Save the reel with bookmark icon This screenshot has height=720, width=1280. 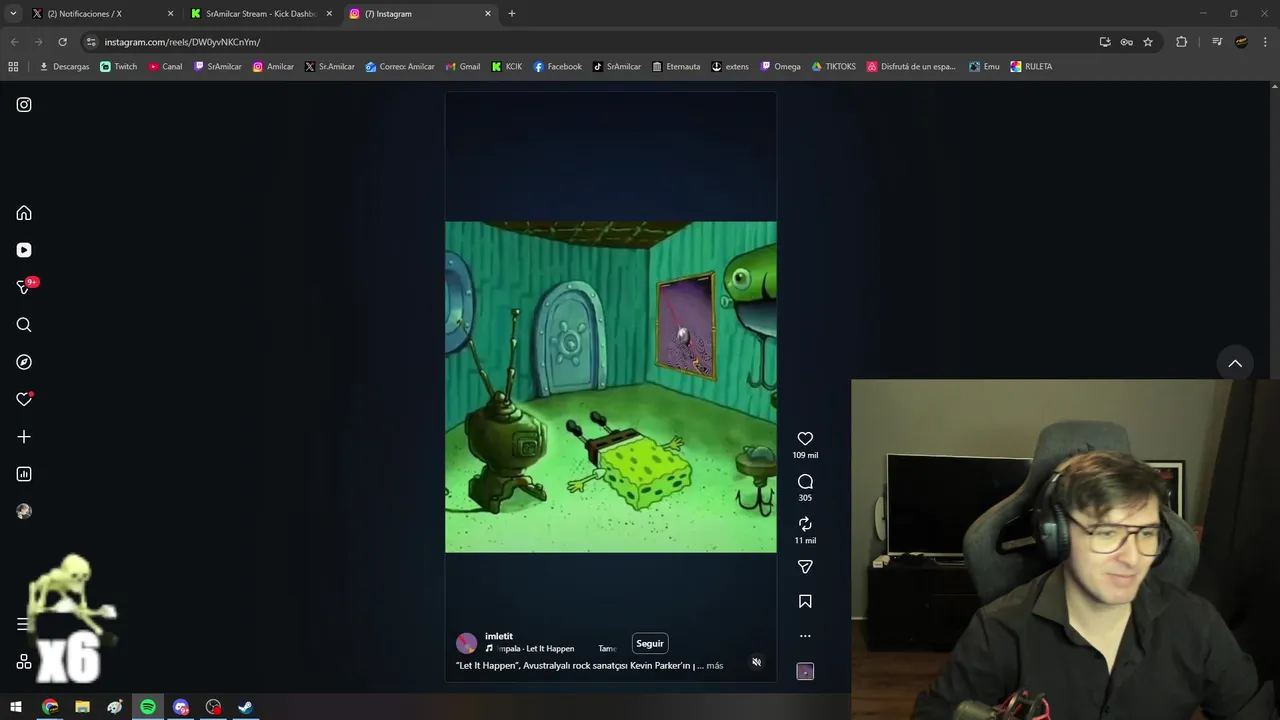805,601
